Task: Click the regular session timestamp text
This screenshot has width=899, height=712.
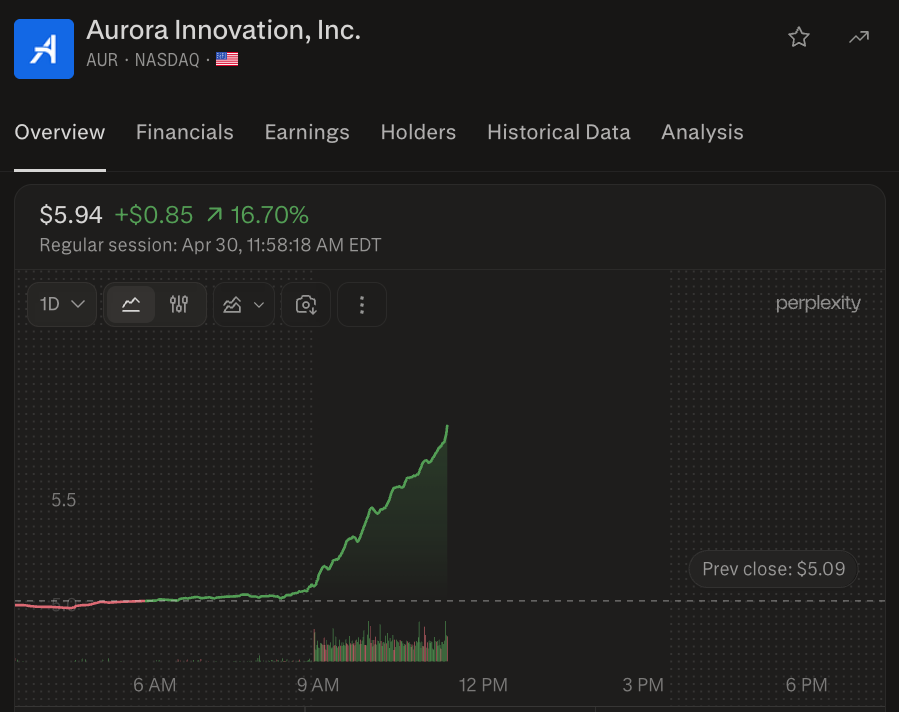Action: point(210,245)
